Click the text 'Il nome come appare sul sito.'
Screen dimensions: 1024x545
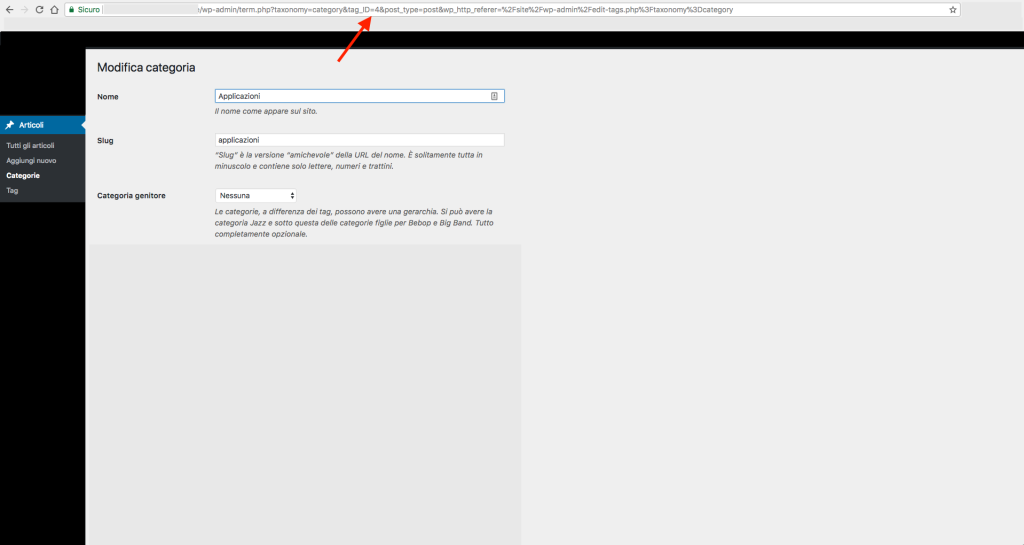coord(266,112)
